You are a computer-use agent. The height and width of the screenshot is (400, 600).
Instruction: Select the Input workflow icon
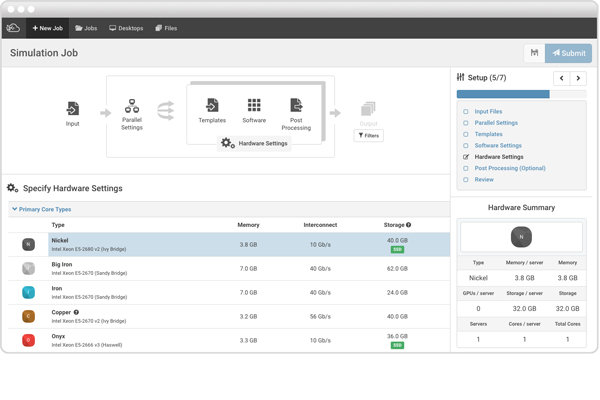click(x=72, y=108)
